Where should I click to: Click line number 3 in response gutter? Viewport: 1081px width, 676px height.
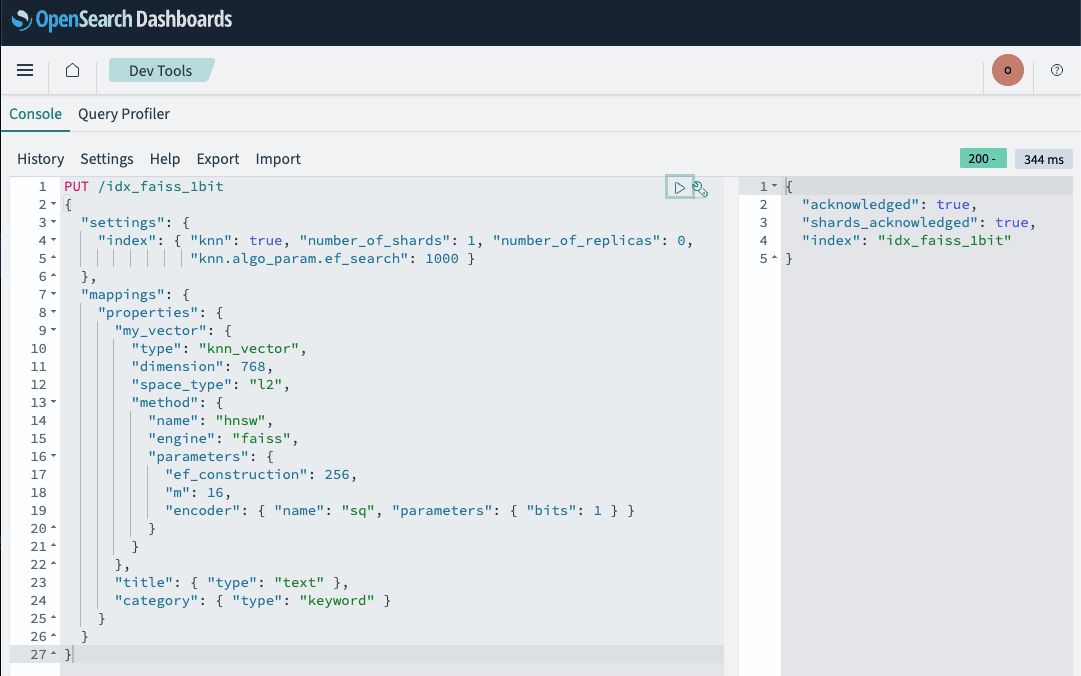click(763, 223)
